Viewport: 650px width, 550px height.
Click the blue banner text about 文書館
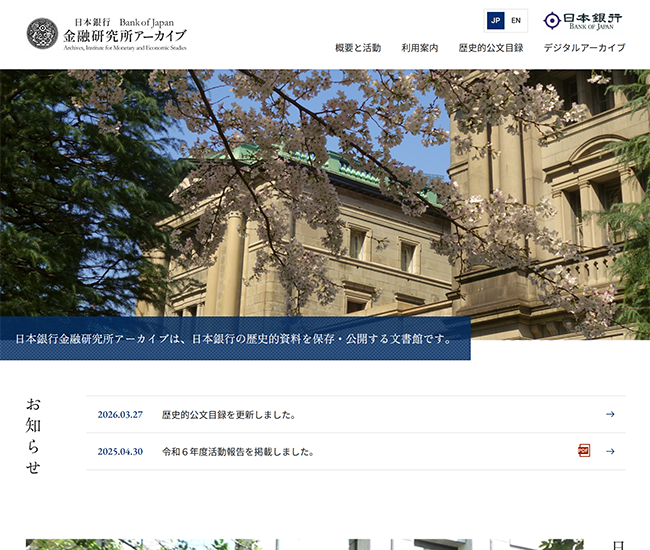pyautogui.click(x=234, y=339)
